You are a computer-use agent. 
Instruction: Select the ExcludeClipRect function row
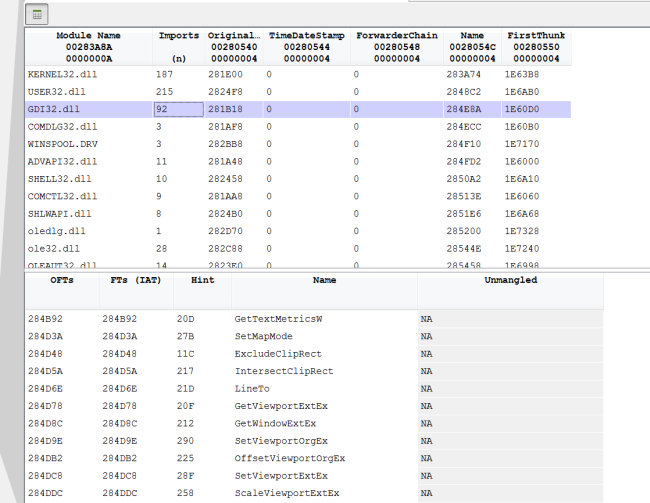[x=314, y=354]
